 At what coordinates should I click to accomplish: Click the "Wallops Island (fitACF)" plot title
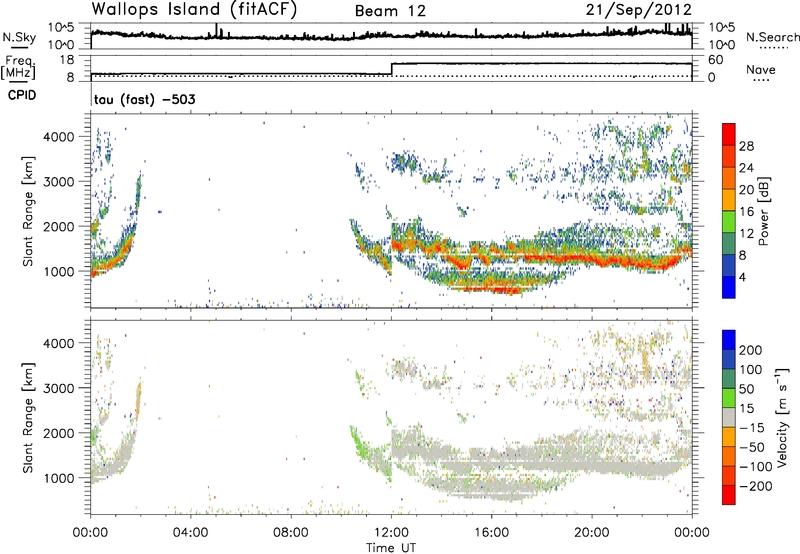pyautogui.click(x=194, y=10)
